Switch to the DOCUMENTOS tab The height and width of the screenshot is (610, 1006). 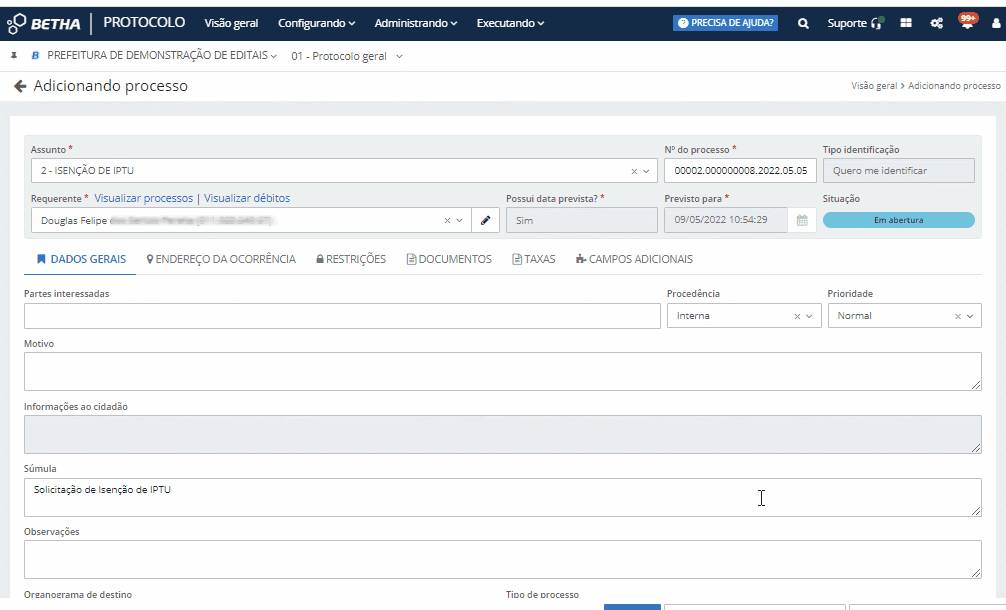[x=449, y=259]
